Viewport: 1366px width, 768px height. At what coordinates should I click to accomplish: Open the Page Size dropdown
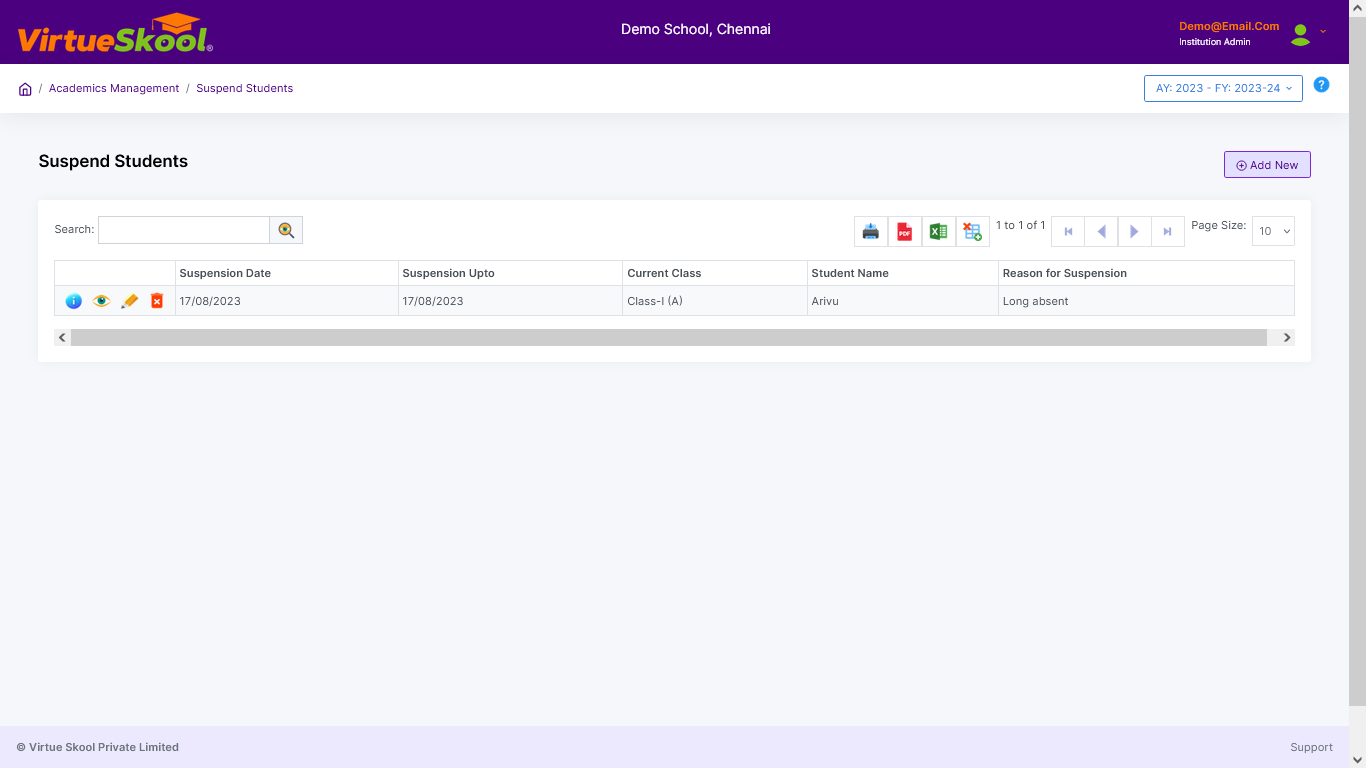click(x=1273, y=231)
